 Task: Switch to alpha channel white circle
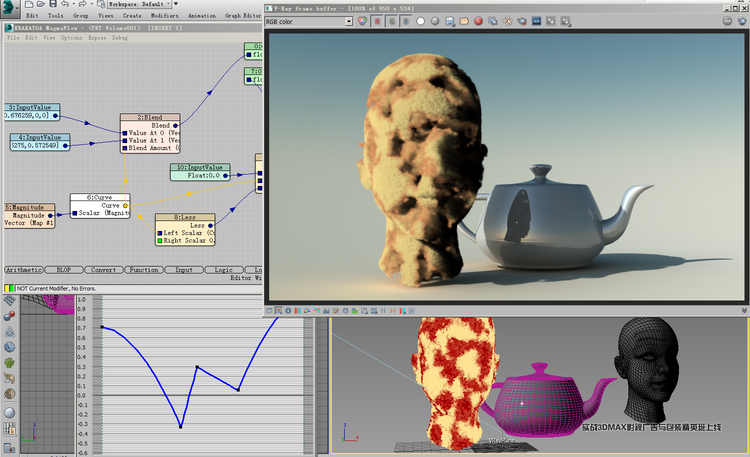pos(420,21)
